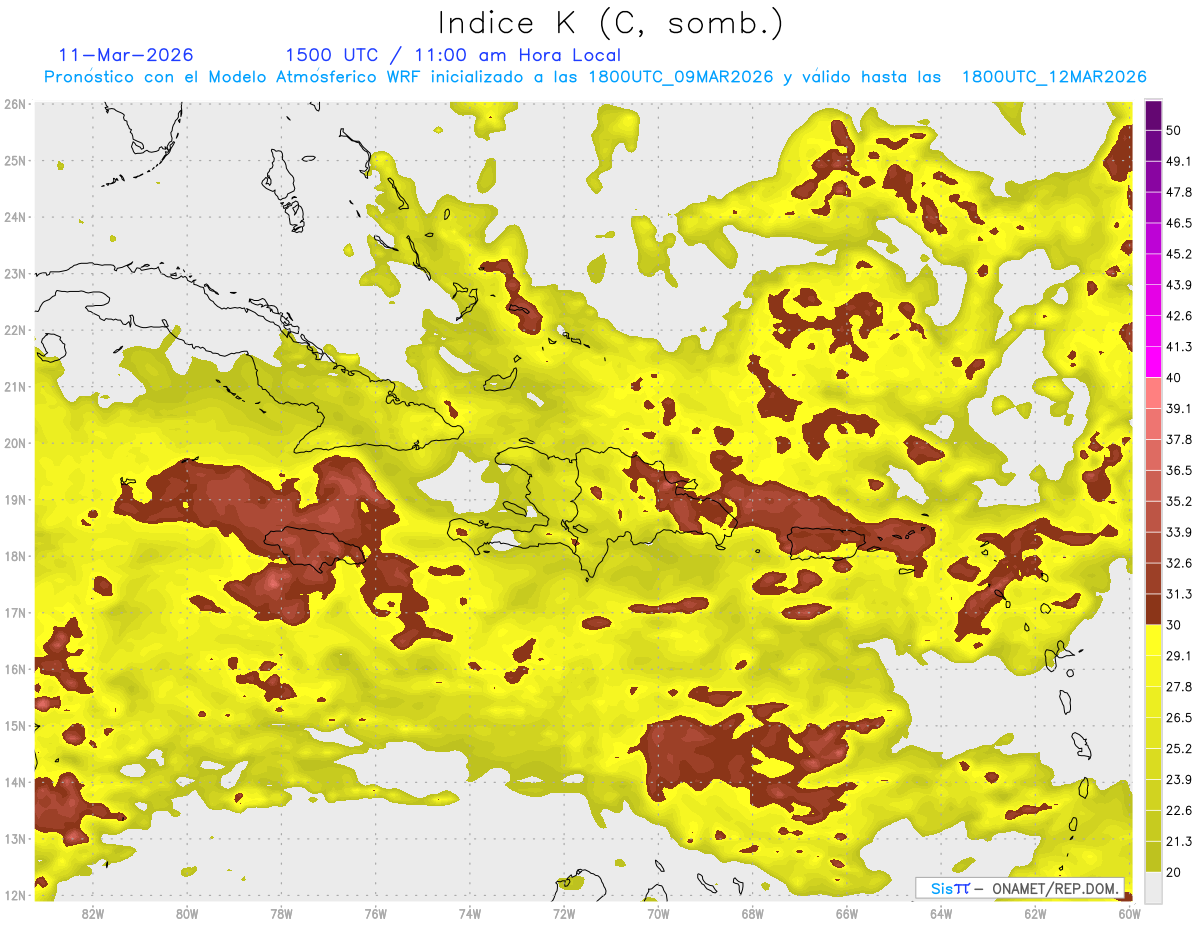
Task: Click the 22N latitude label
Action: pyautogui.click(x=16, y=330)
